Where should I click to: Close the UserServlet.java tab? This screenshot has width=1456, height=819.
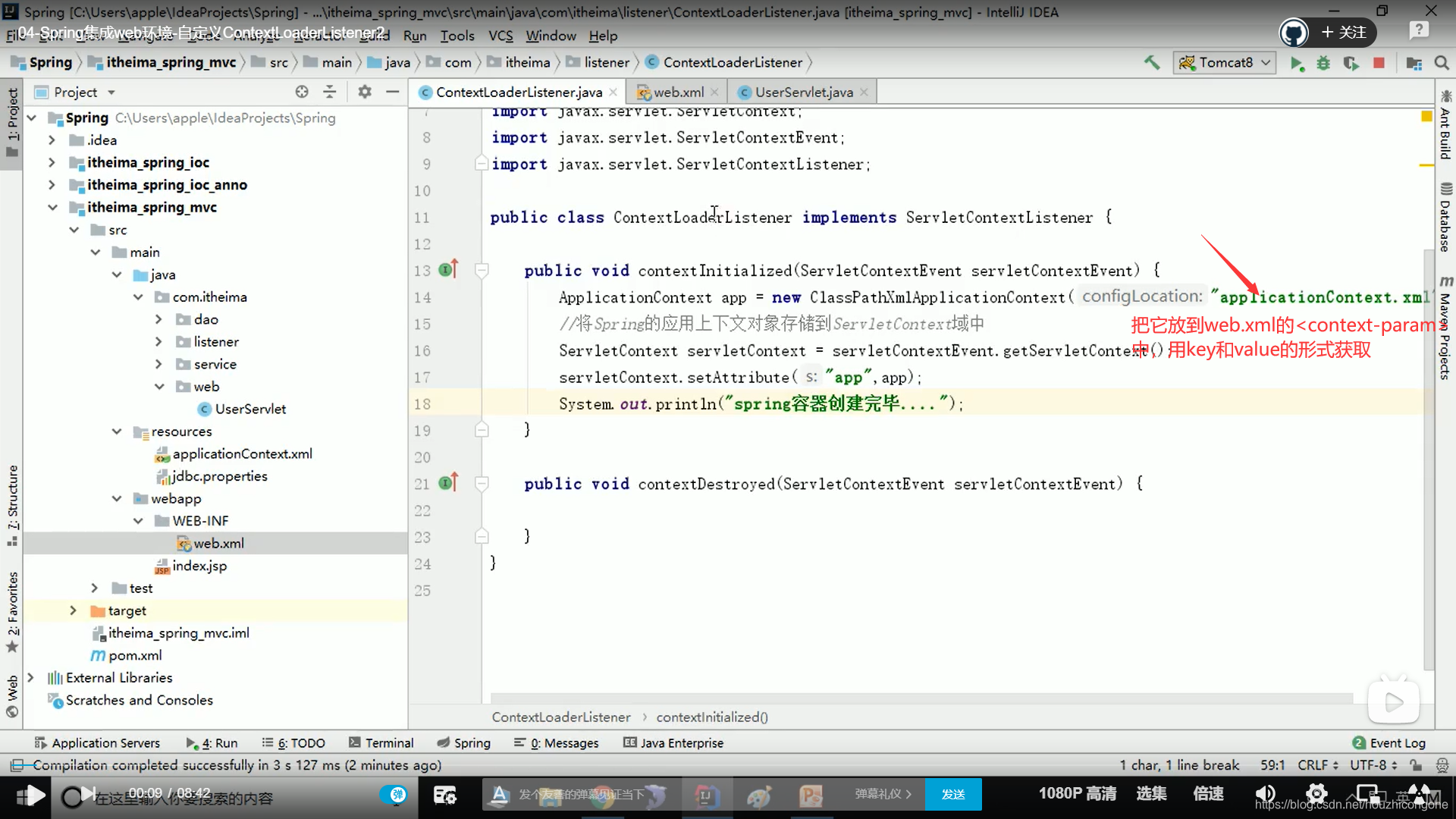pyautogui.click(x=864, y=92)
